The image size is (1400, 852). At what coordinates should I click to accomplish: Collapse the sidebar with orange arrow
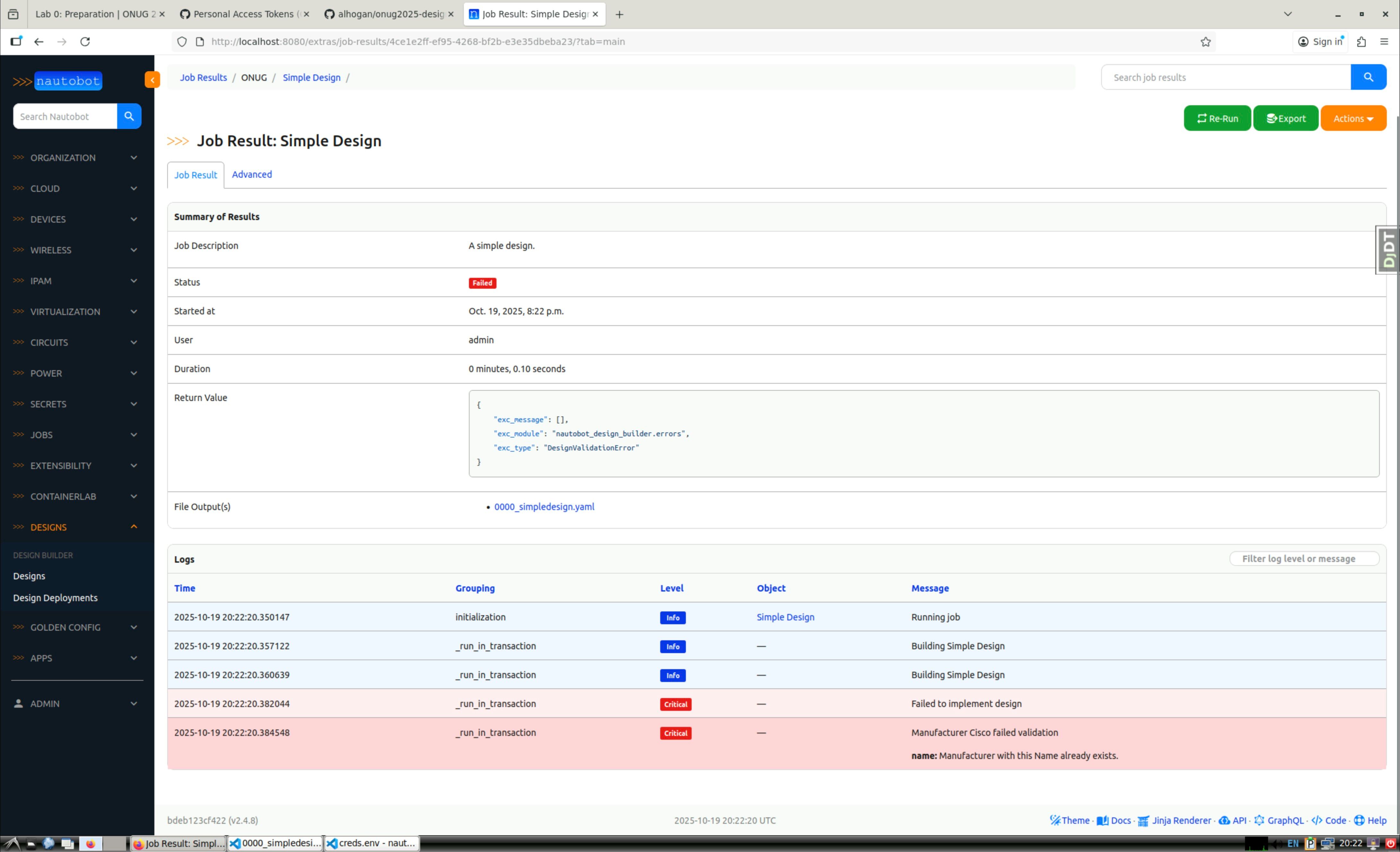click(x=152, y=80)
